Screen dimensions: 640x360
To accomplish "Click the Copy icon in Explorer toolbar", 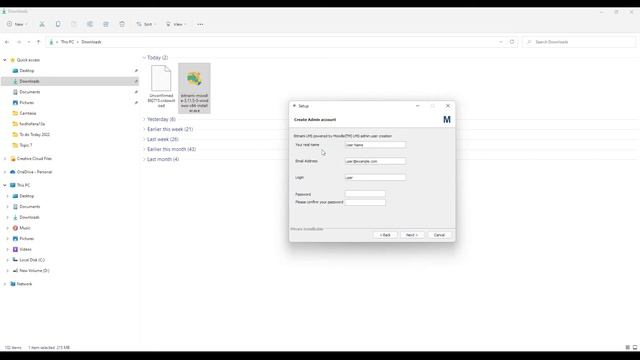I will point(58,24).
